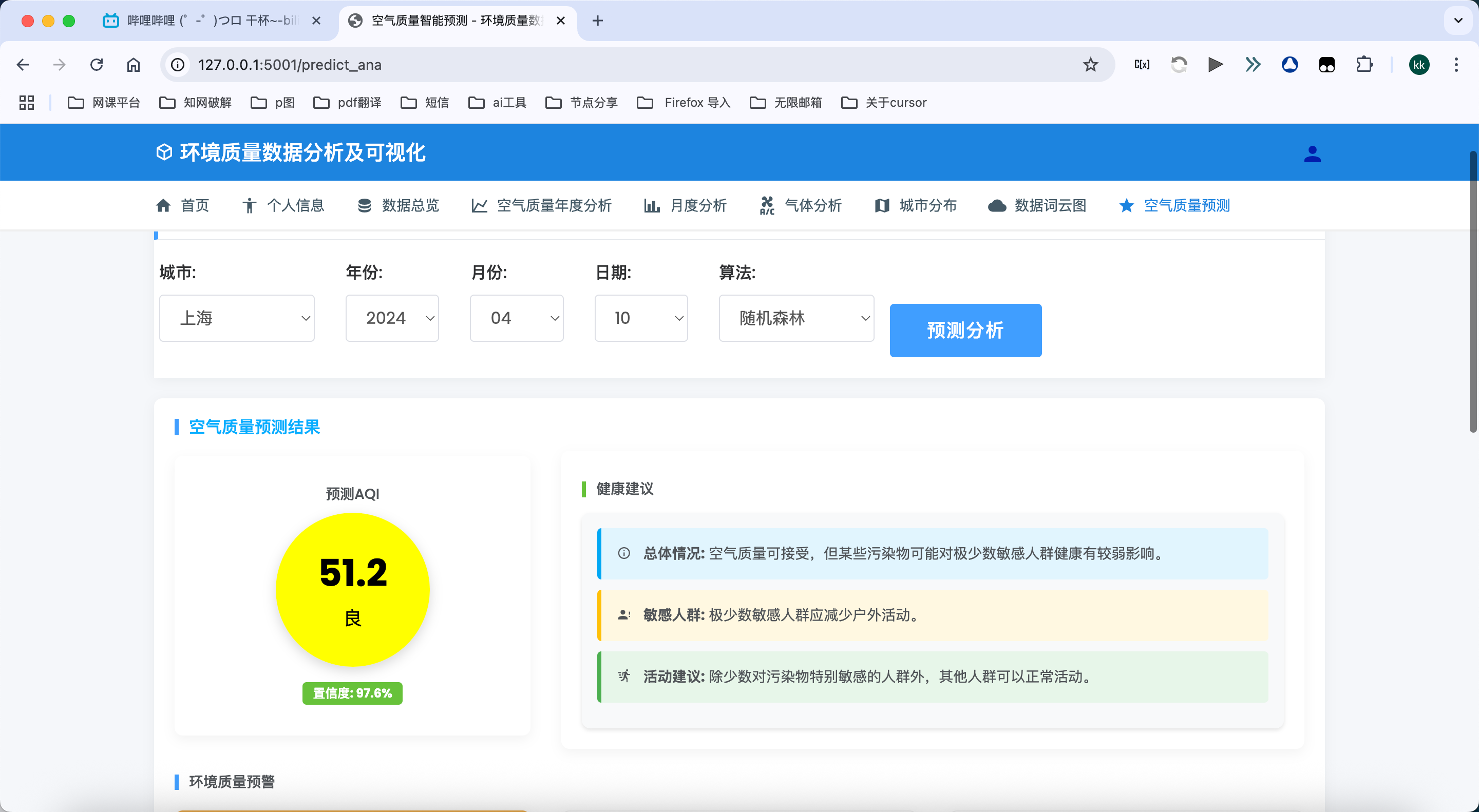The height and width of the screenshot is (812, 1479).
Task: Open the 日期 dropdown showing 10
Action: point(641,318)
